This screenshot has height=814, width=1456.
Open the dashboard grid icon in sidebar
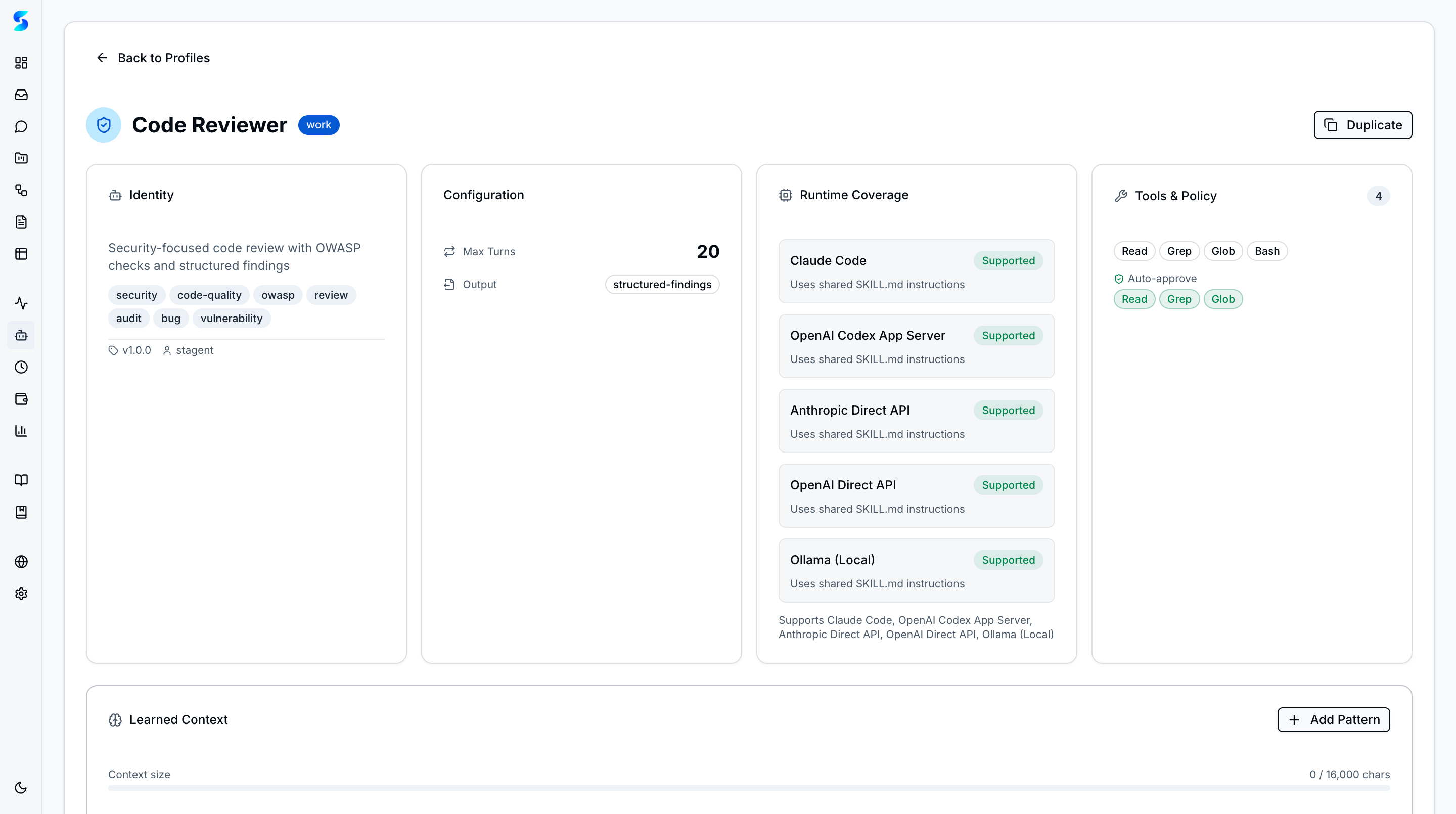point(21,63)
